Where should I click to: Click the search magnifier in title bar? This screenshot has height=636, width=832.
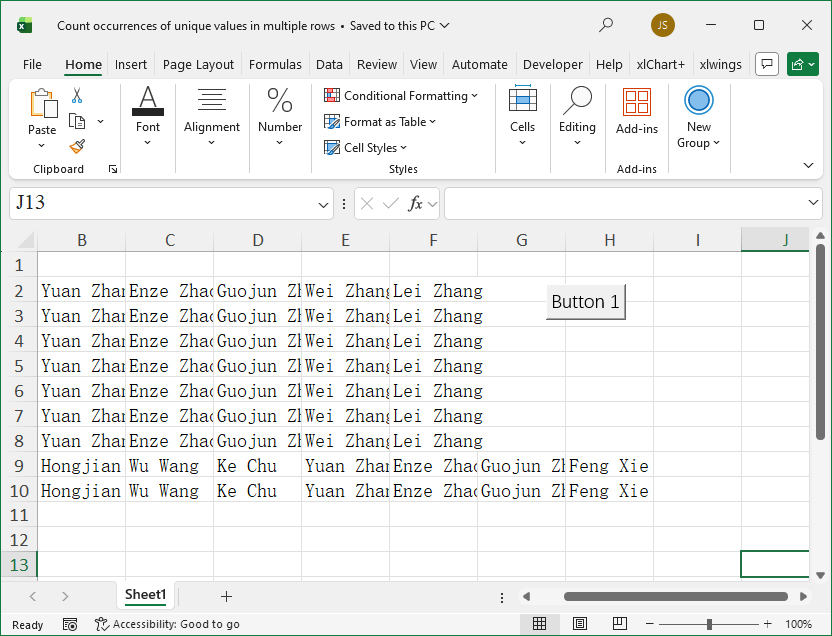click(x=606, y=25)
